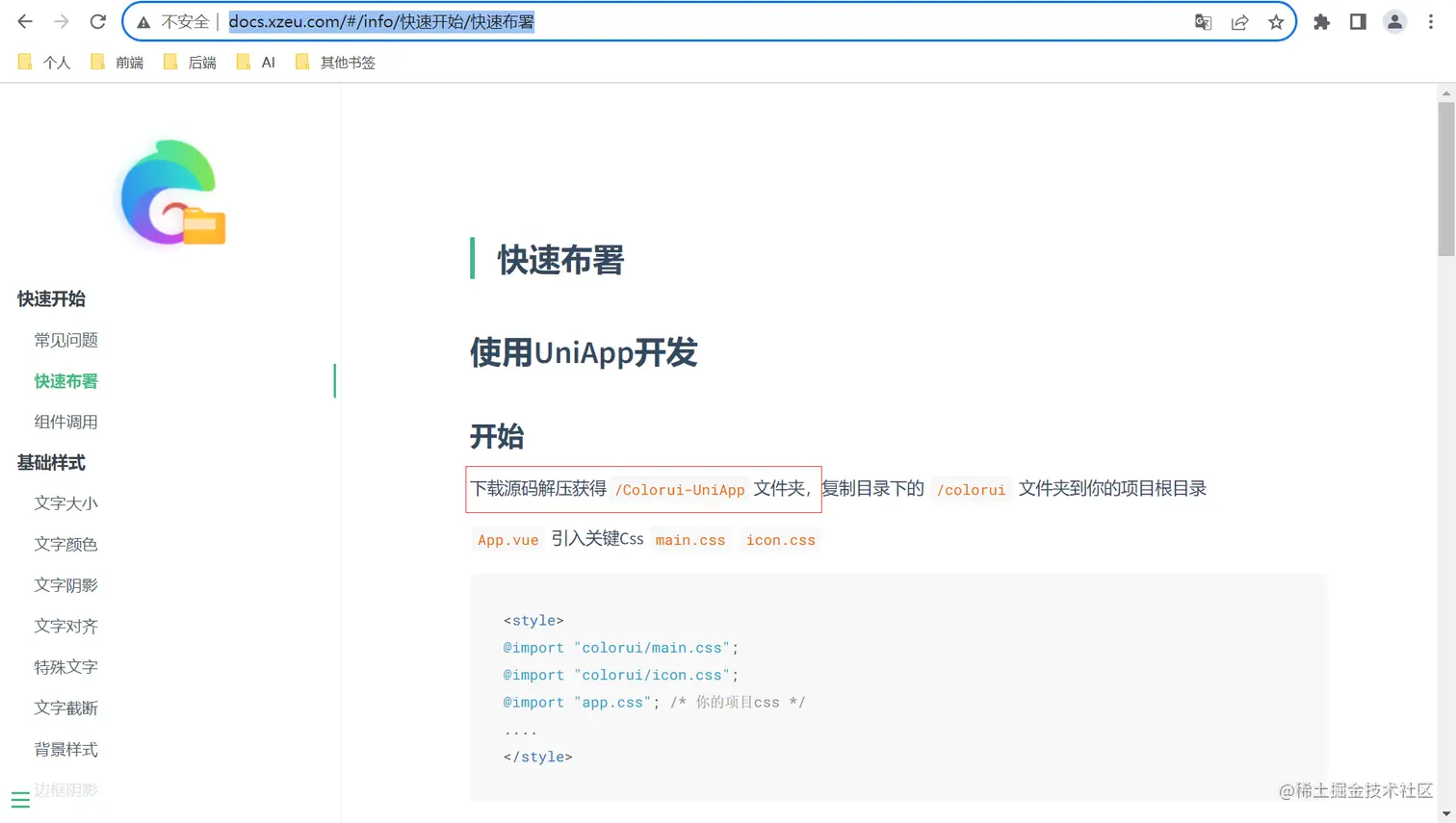This screenshot has width=1456, height=823.
Task: Click the scrollbar up arrow
Action: click(x=1446, y=92)
